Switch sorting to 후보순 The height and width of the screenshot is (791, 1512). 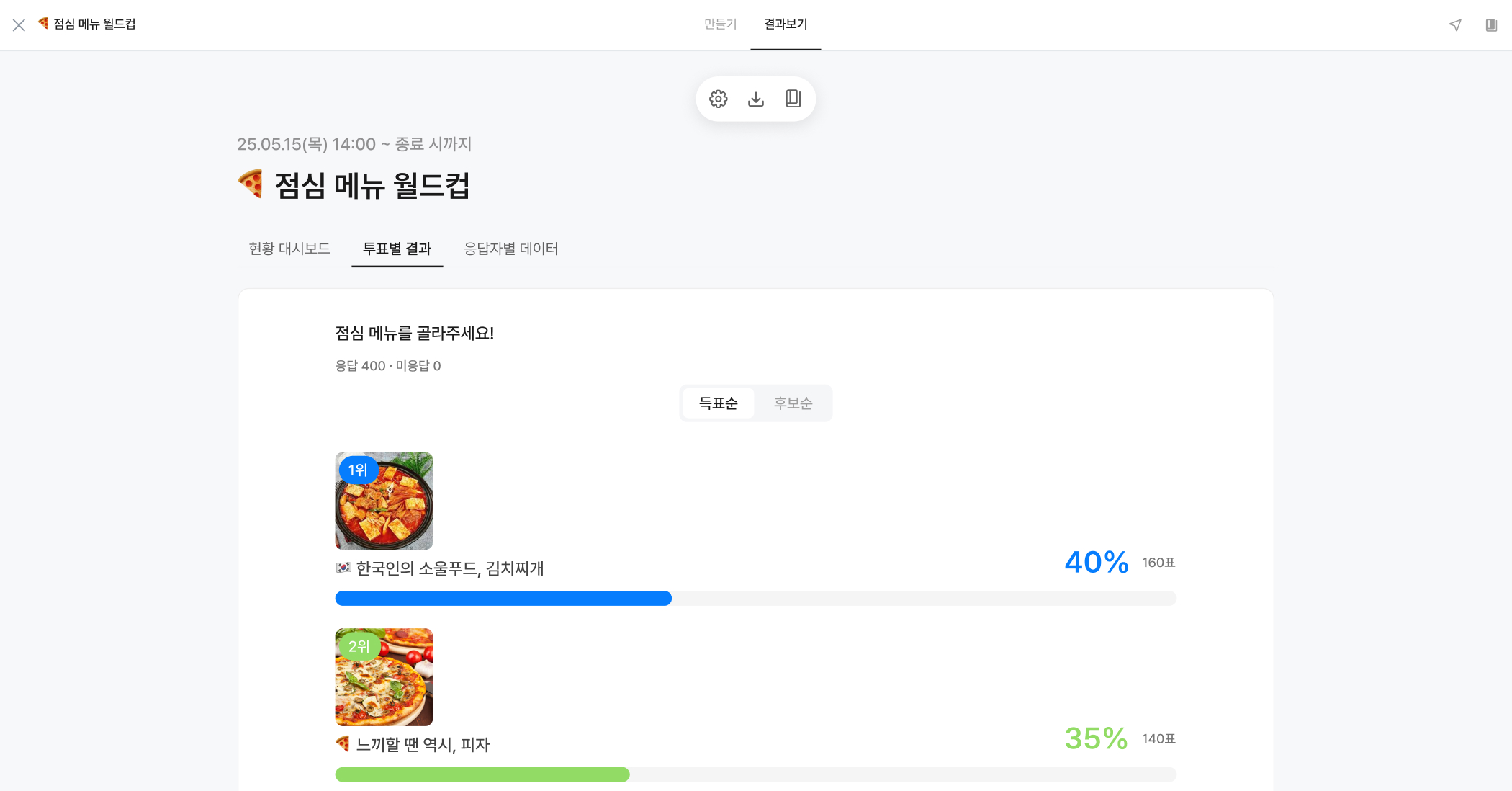(793, 403)
